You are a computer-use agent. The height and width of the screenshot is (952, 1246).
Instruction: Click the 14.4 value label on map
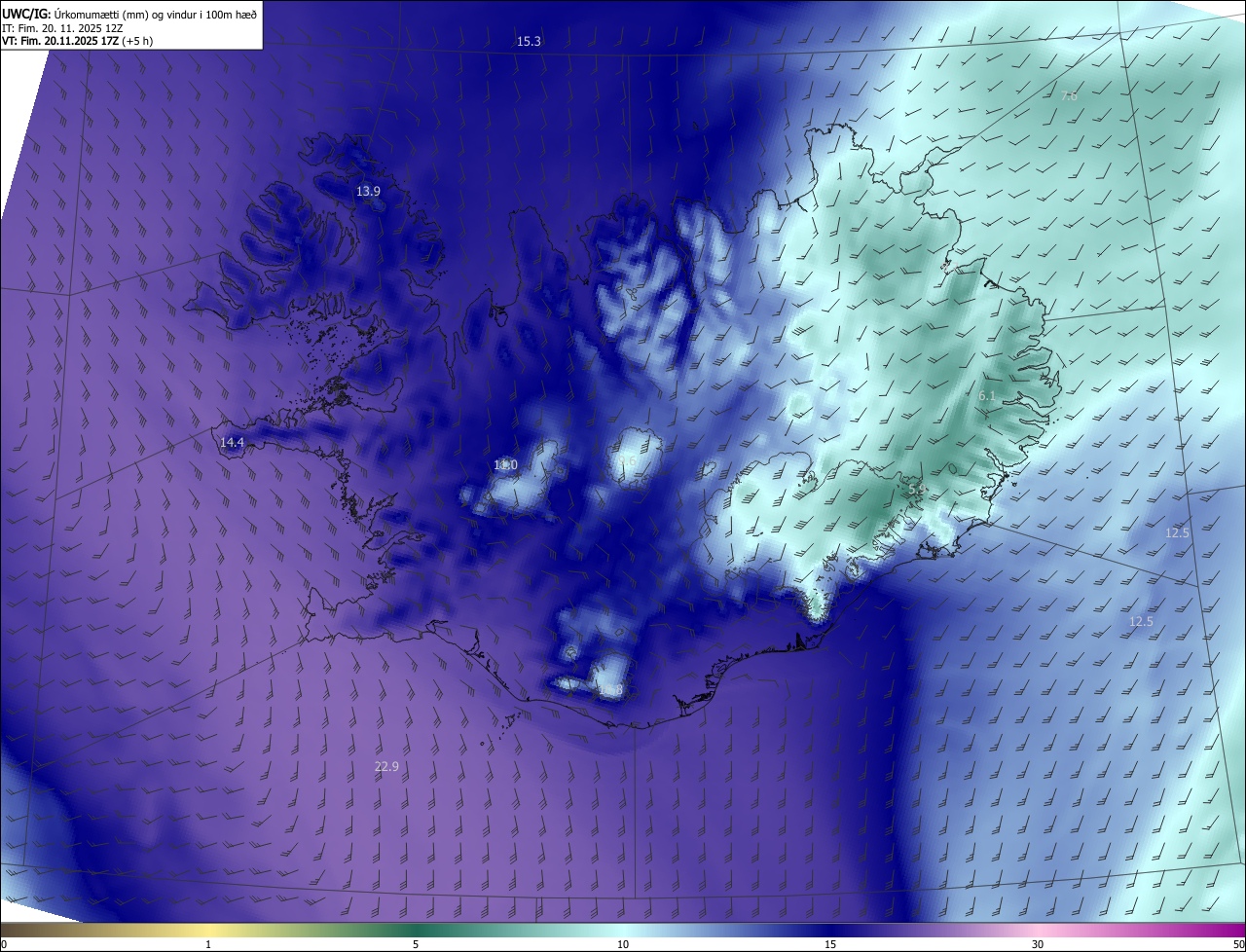click(232, 443)
